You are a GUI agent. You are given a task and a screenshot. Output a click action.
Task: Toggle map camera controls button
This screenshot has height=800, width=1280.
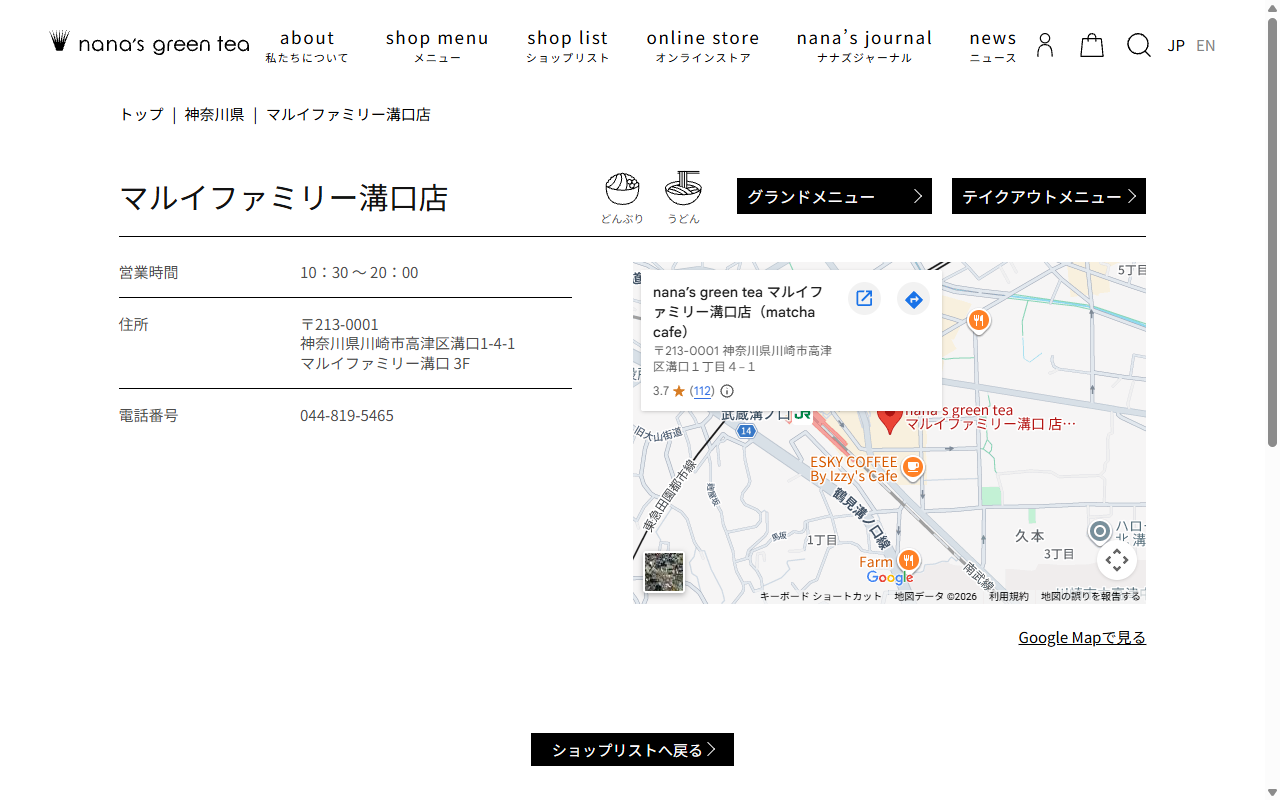point(1117,560)
